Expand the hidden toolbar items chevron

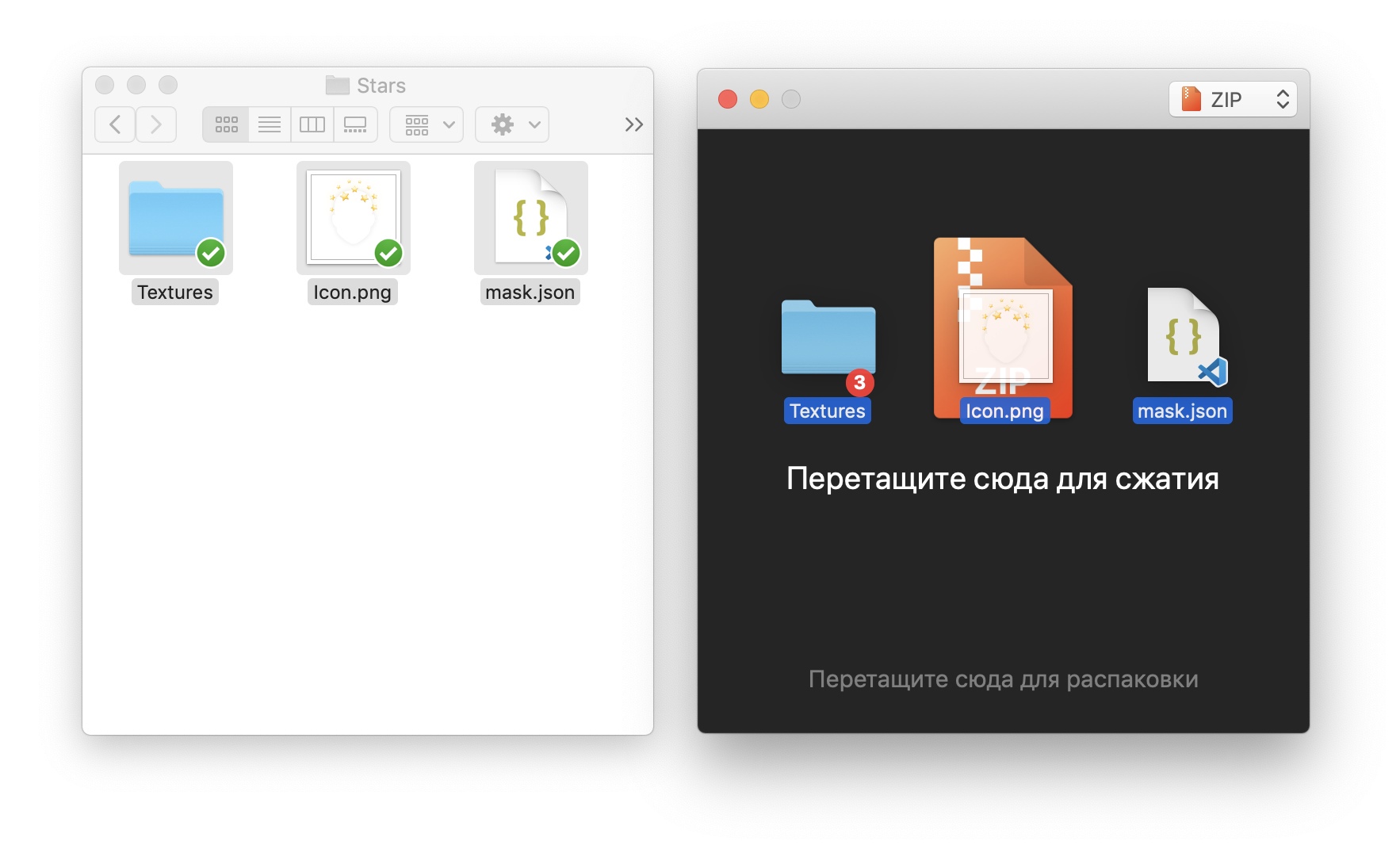(633, 124)
